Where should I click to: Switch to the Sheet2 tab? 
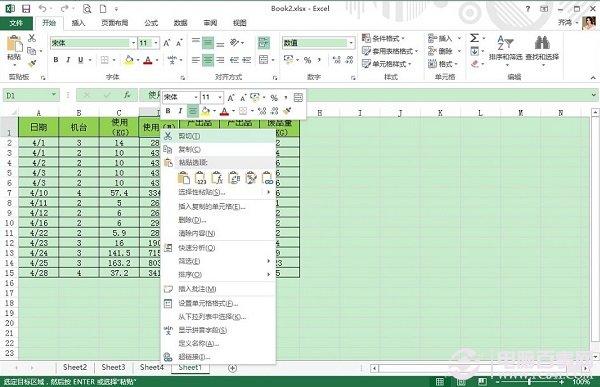75,367
